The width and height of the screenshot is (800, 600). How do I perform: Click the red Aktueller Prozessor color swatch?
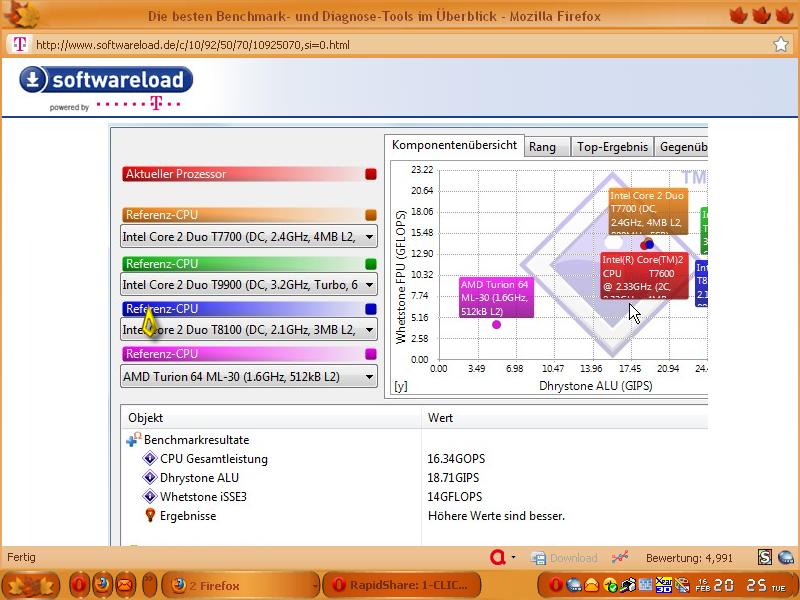(x=371, y=174)
